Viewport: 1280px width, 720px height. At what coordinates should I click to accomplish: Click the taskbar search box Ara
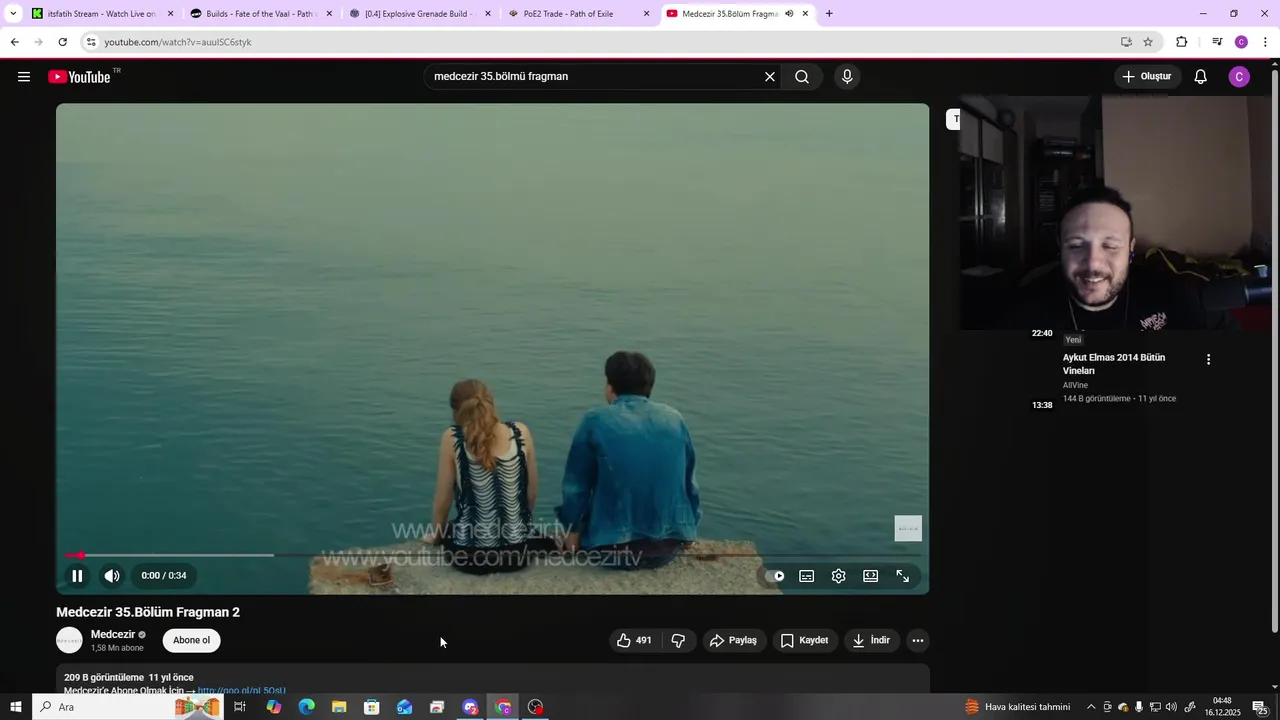pyautogui.click(x=128, y=707)
